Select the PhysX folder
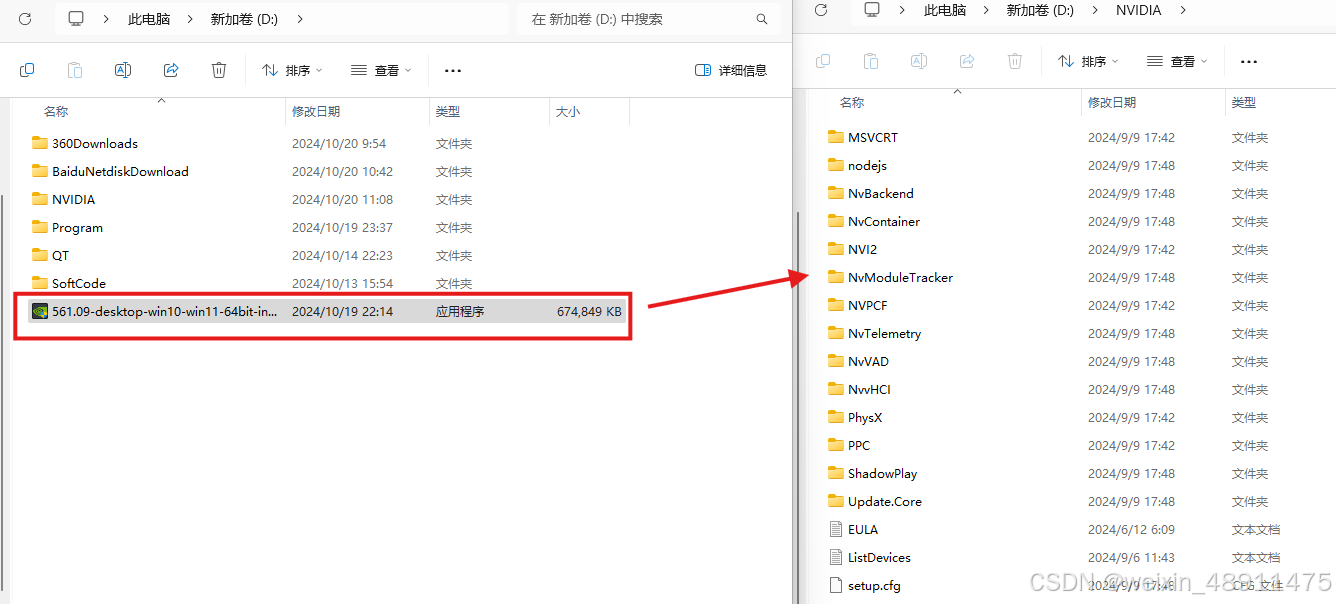The width and height of the screenshot is (1336, 604). click(x=865, y=417)
